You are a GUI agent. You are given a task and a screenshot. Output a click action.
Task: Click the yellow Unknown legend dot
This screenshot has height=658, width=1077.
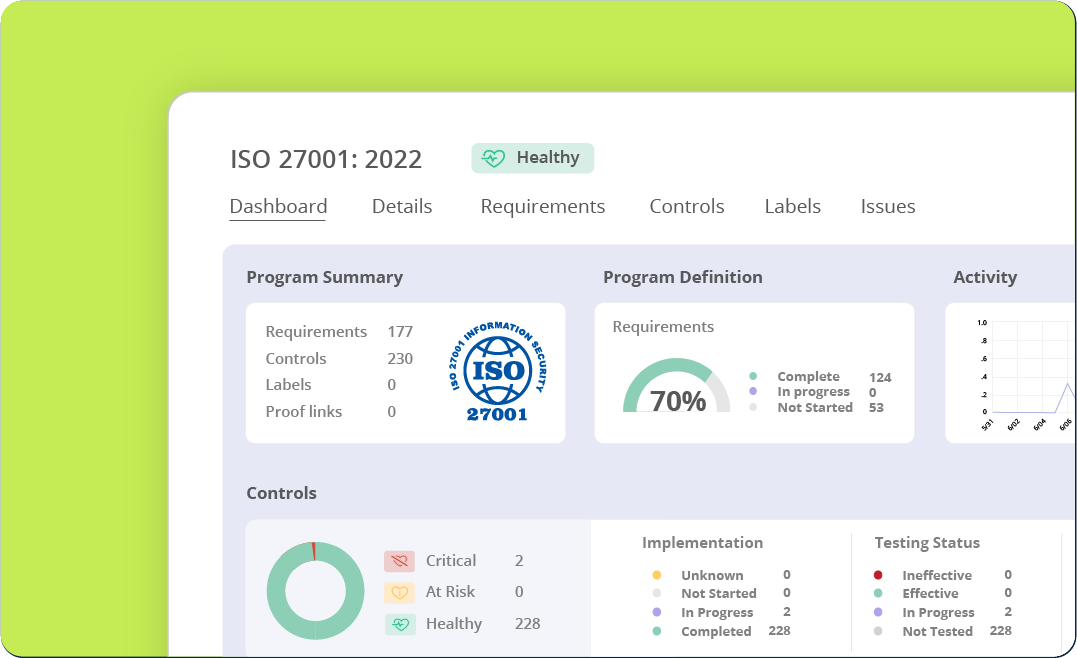657,575
